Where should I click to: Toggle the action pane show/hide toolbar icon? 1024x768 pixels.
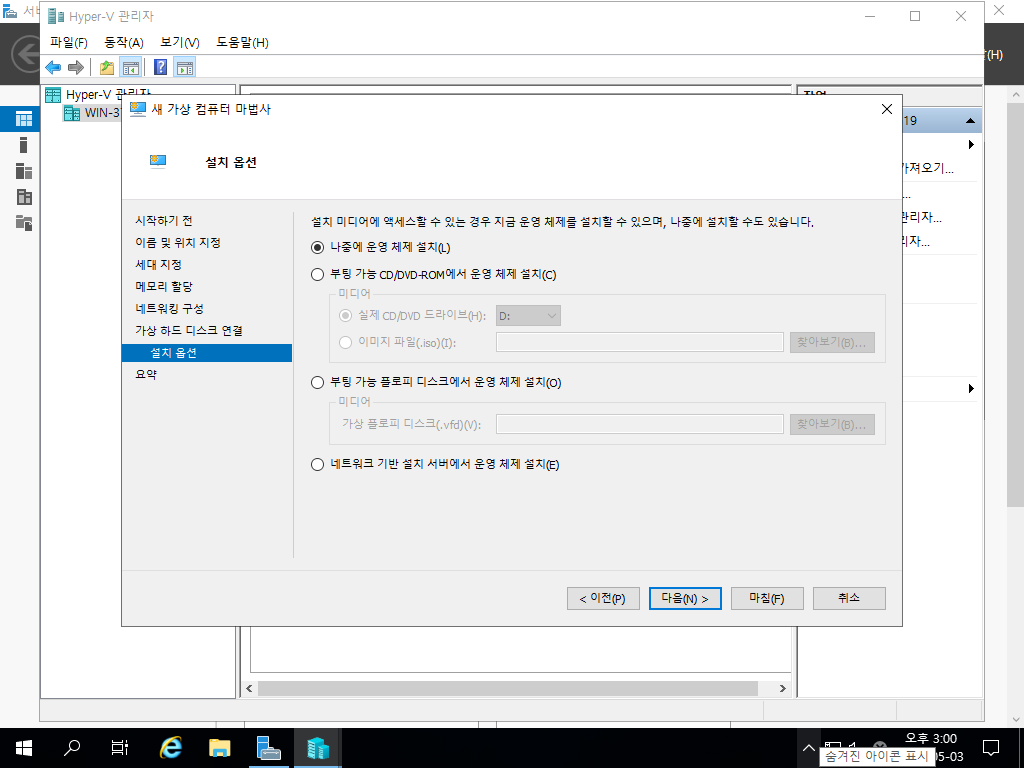[185, 67]
